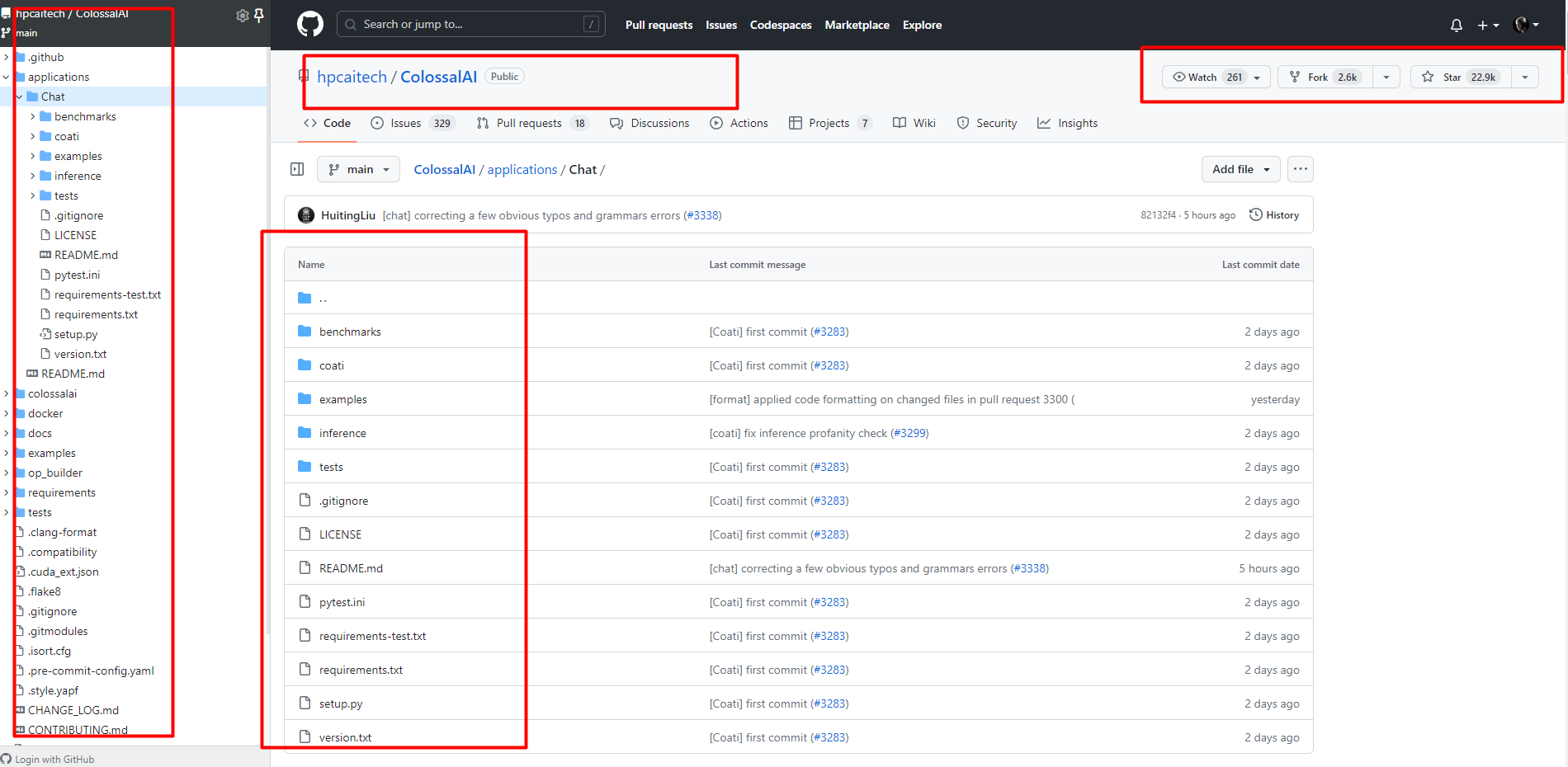Expand op_builder folder in sidebar tree

(x=7, y=473)
